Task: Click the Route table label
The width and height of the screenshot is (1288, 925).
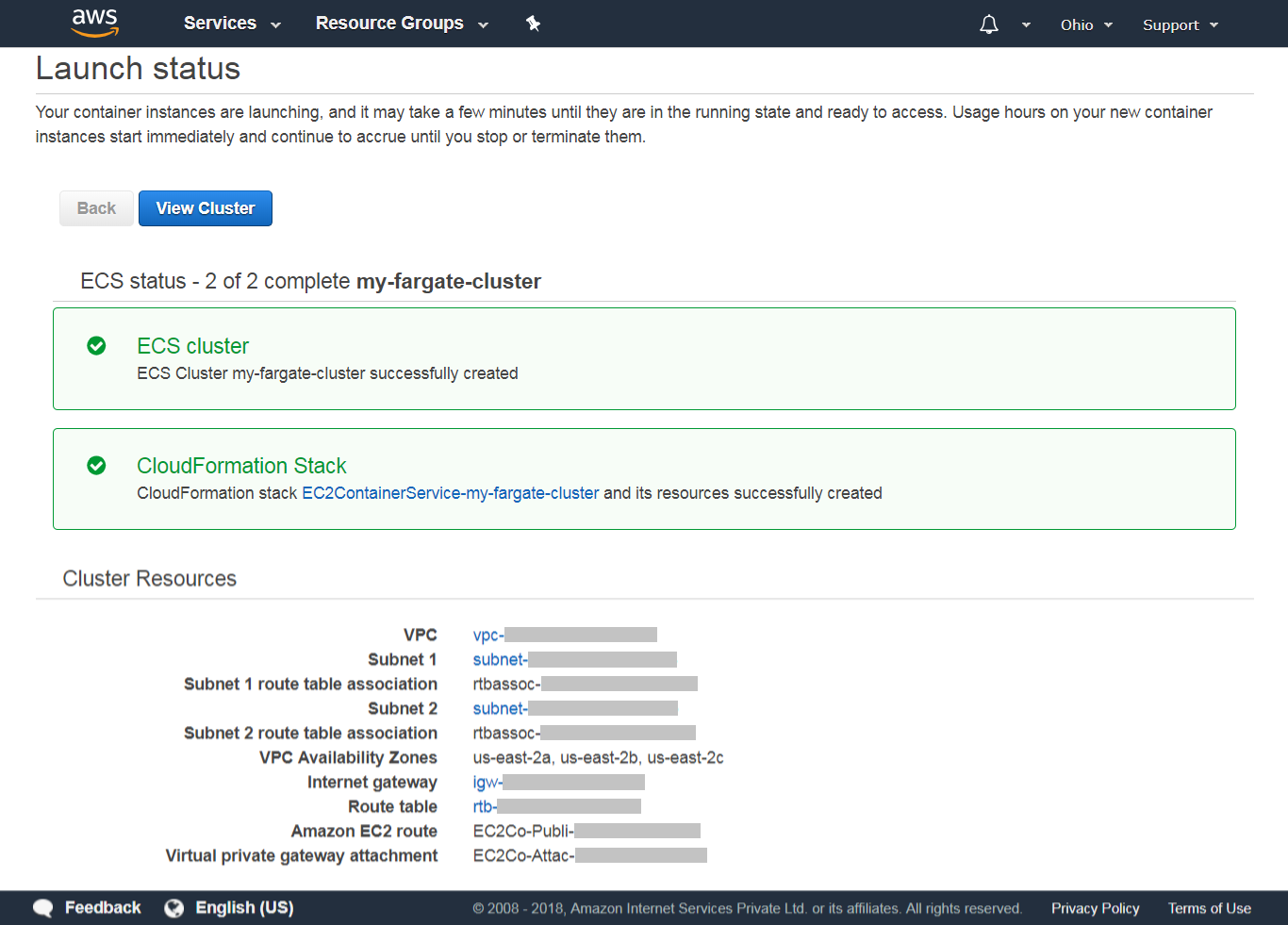Action: click(392, 807)
